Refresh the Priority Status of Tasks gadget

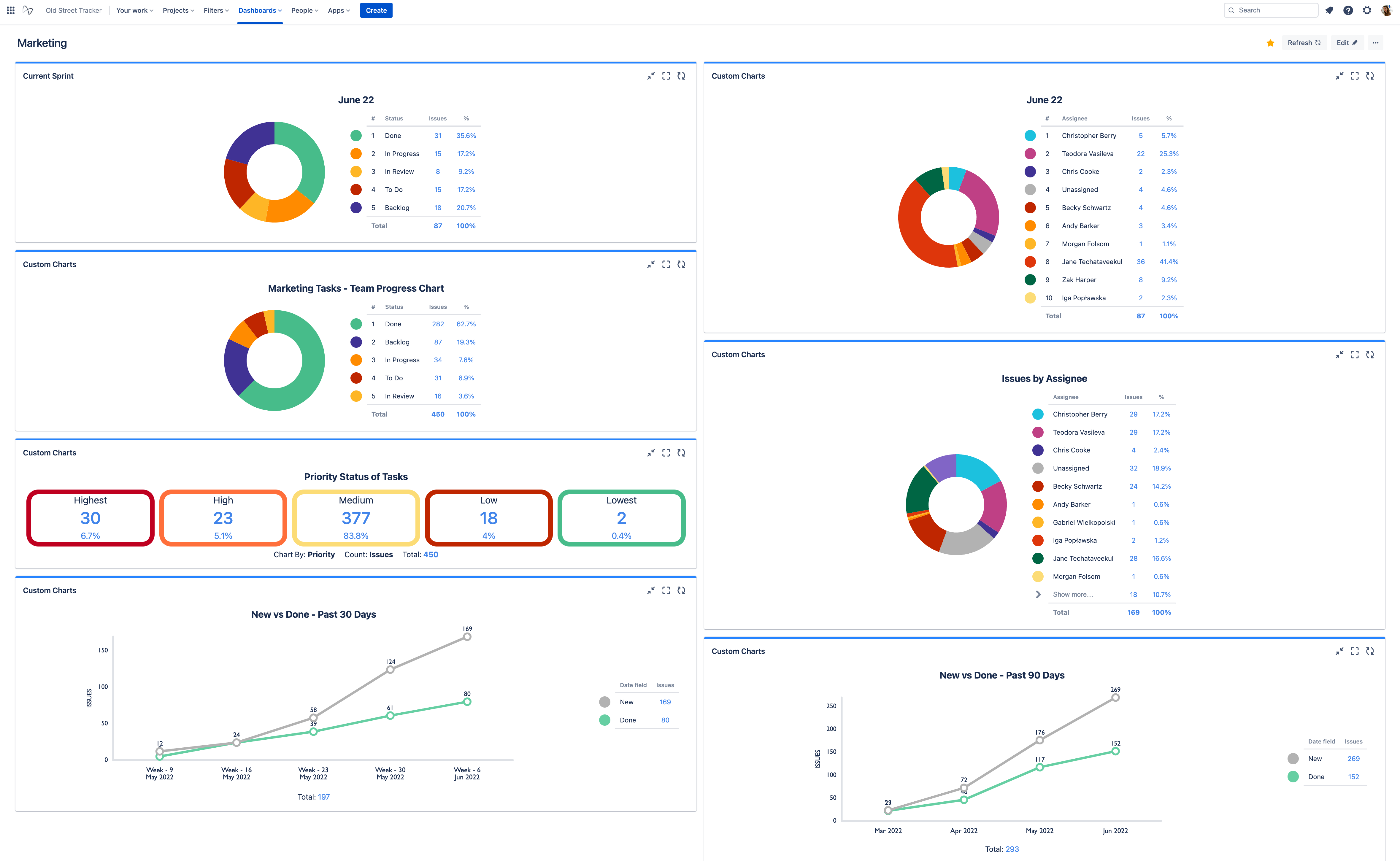(x=681, y=453)
